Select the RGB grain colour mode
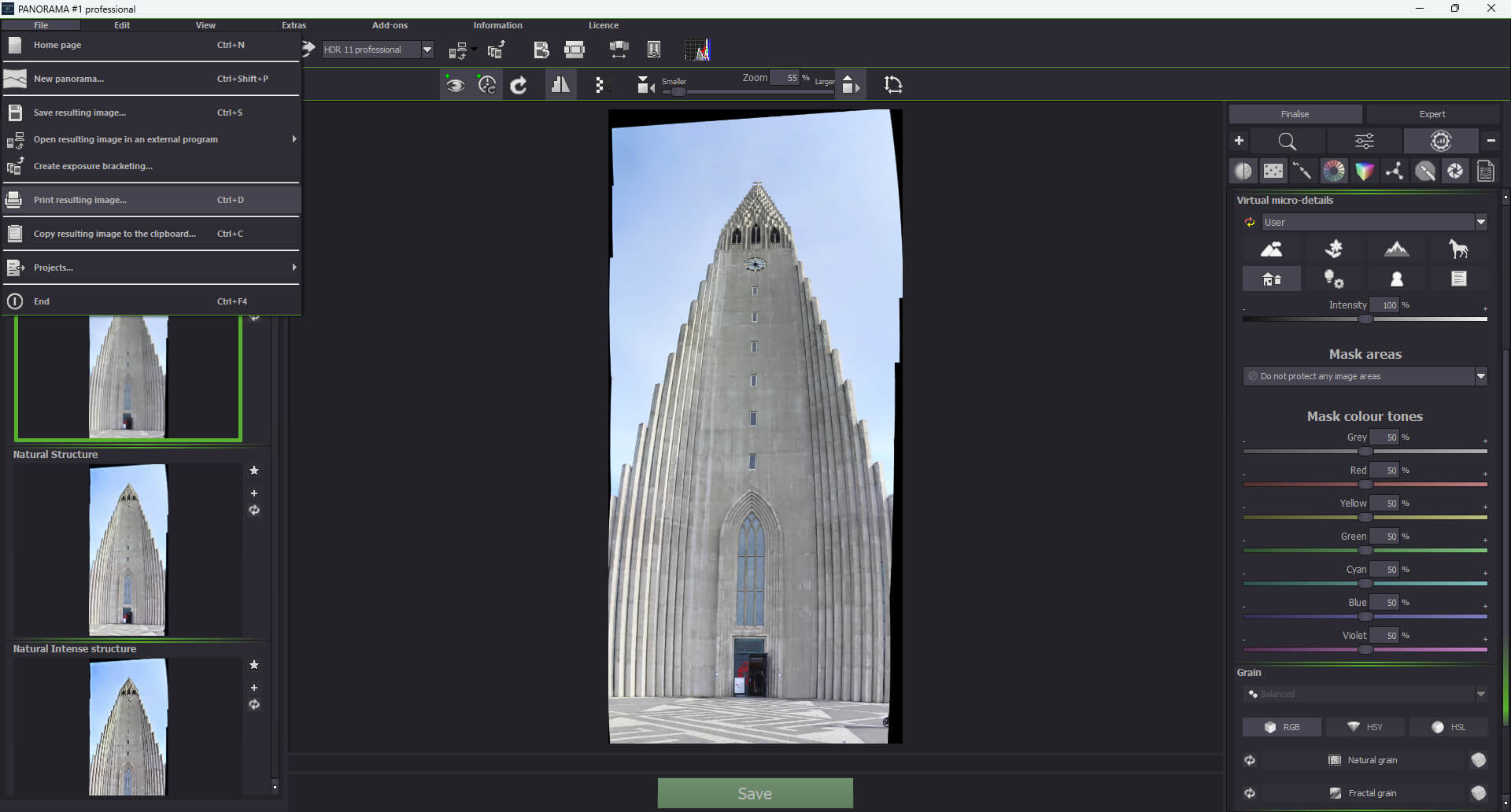Viewport: 1511px width, 812px height. point(1281,727)
